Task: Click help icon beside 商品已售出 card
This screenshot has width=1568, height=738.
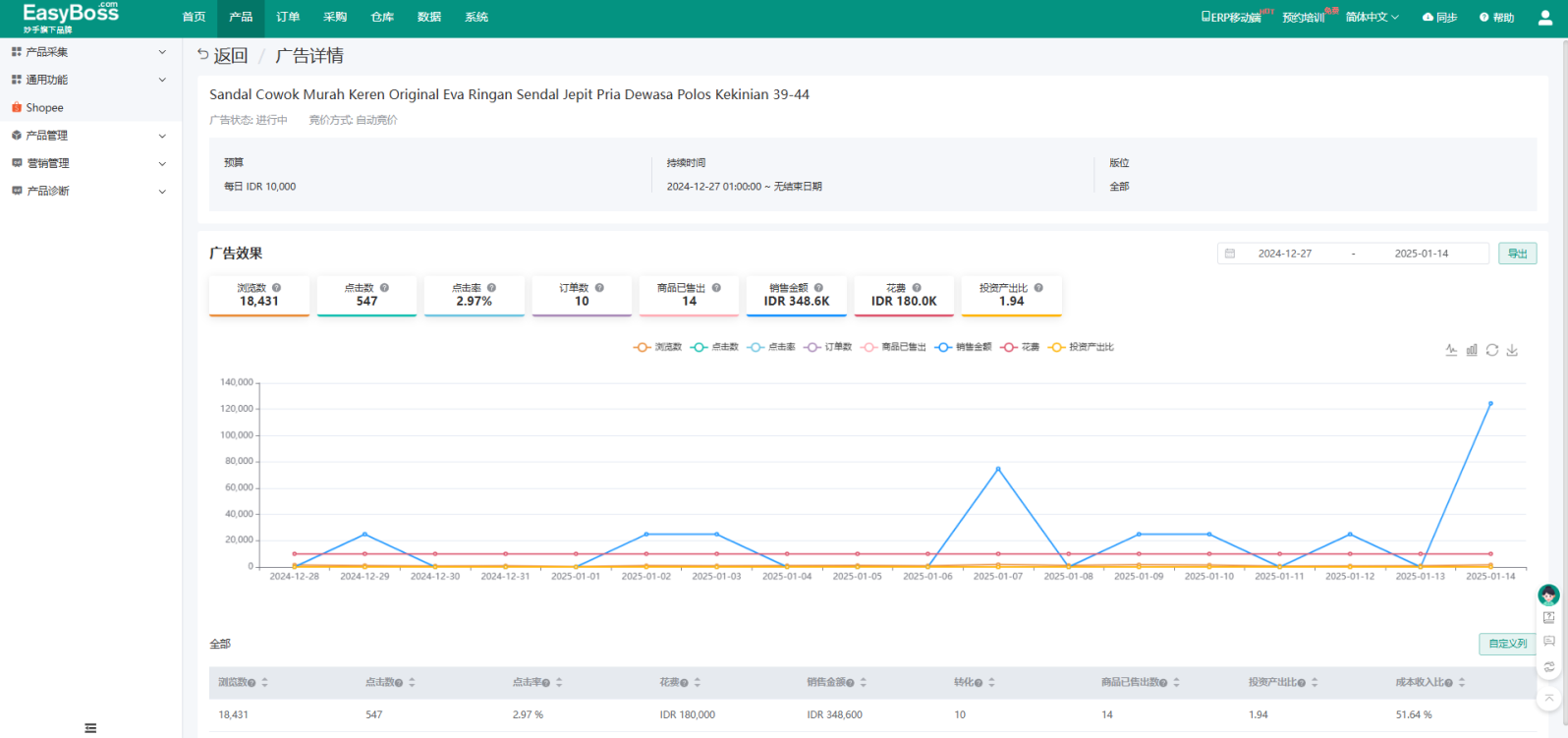Action: [x=716, y=288]
